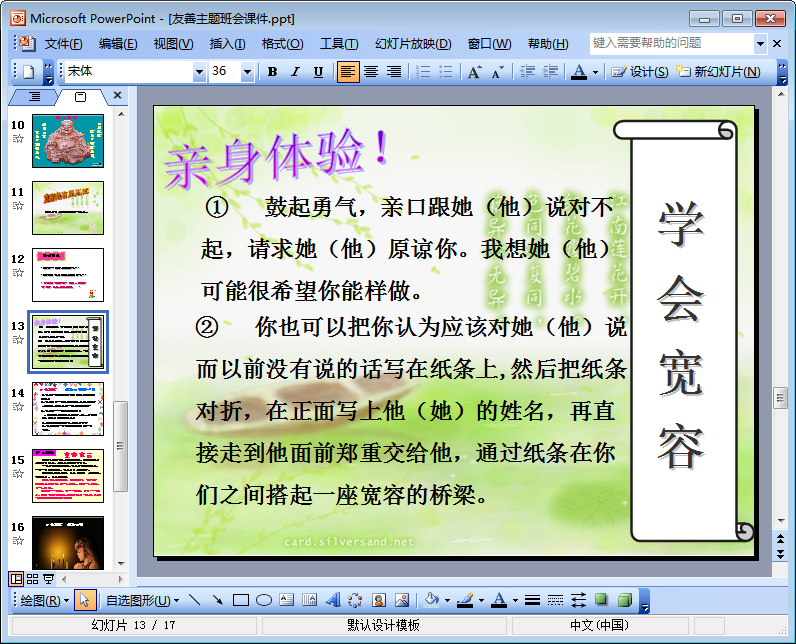Insert Picture from file icon
Screen dimensions: 796x644
(x=402, y=600)
